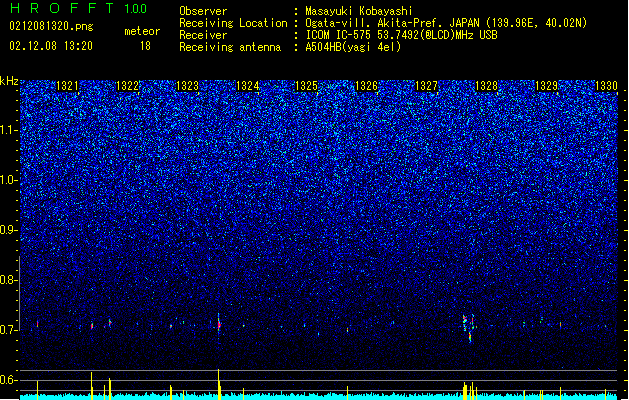
Task: Click the 1.1 frequency axis label
Action: (x=9, y=130)
